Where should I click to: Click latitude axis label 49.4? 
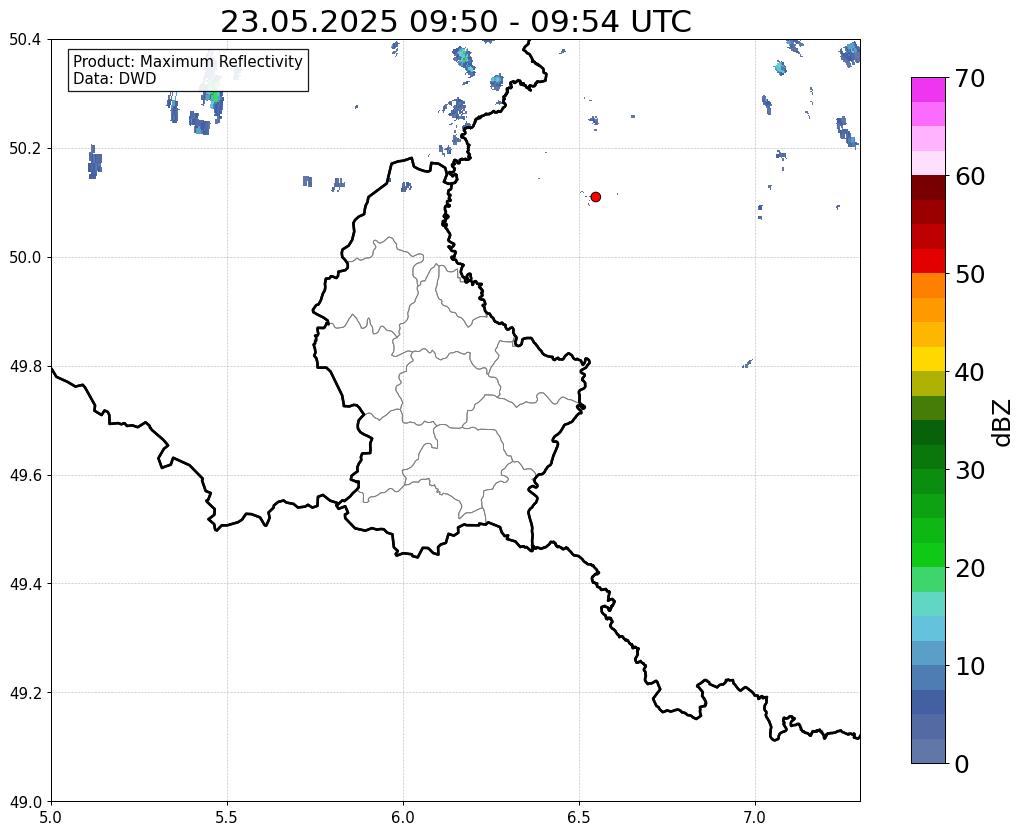(x=25, y=584)
